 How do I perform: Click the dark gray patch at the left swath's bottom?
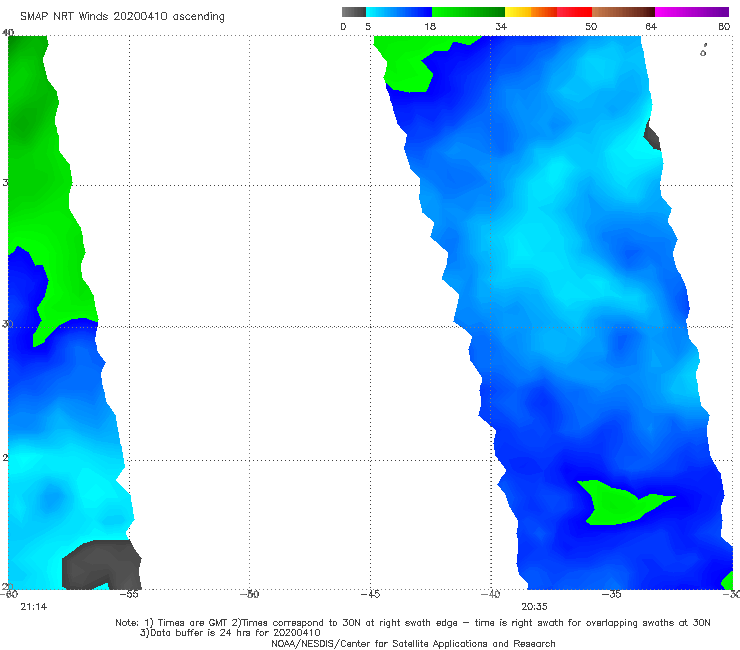point(101,565)
